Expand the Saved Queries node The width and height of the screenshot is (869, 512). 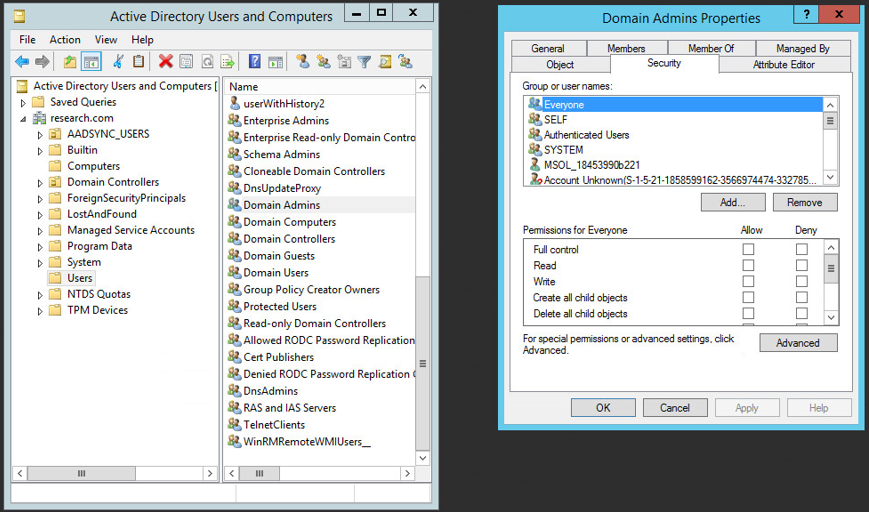click(x=23, y=103)
